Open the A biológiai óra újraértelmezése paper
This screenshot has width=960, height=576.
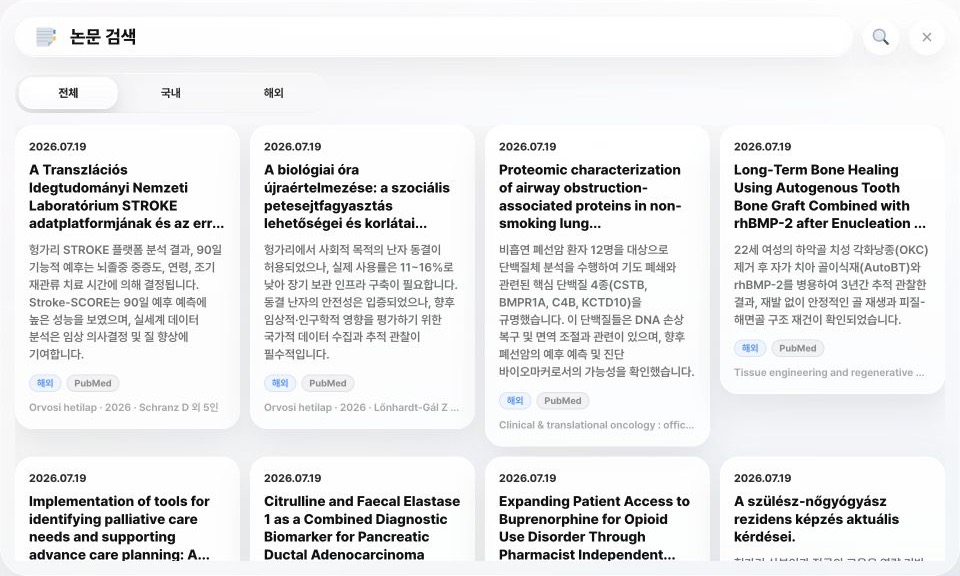[357, 196]
